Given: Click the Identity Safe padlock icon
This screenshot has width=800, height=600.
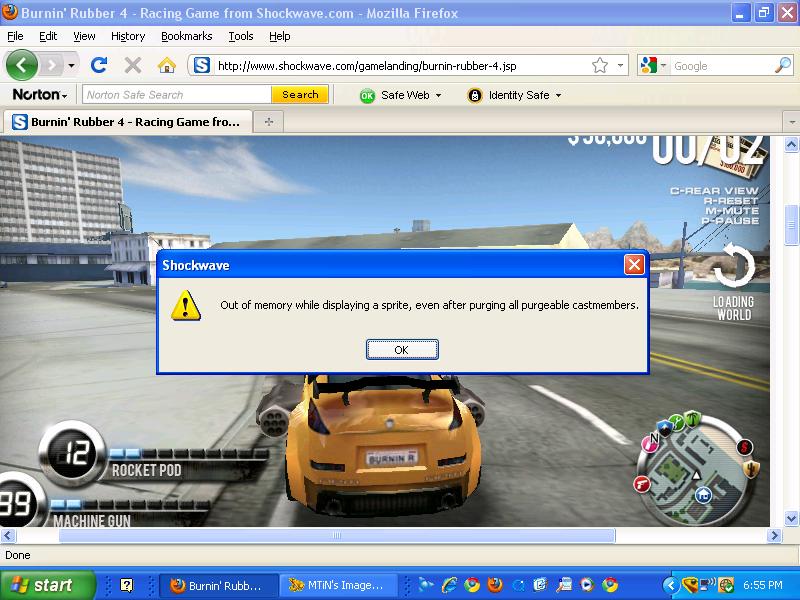Looking at the screenshot, I should coord(475,95).
